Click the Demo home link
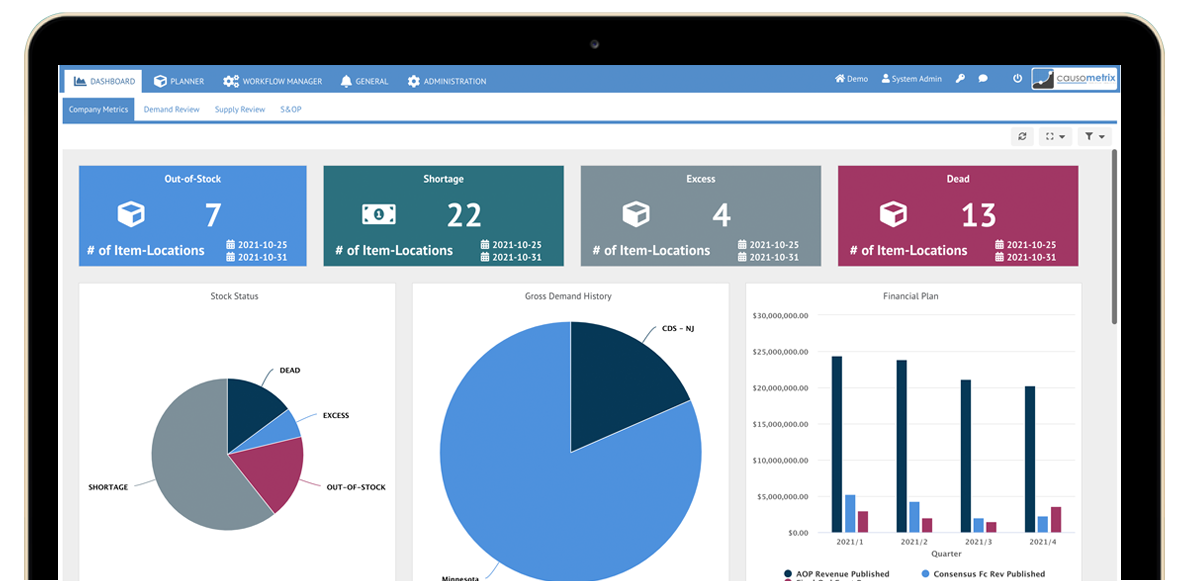1189x581 pixels. click(851, 78)
